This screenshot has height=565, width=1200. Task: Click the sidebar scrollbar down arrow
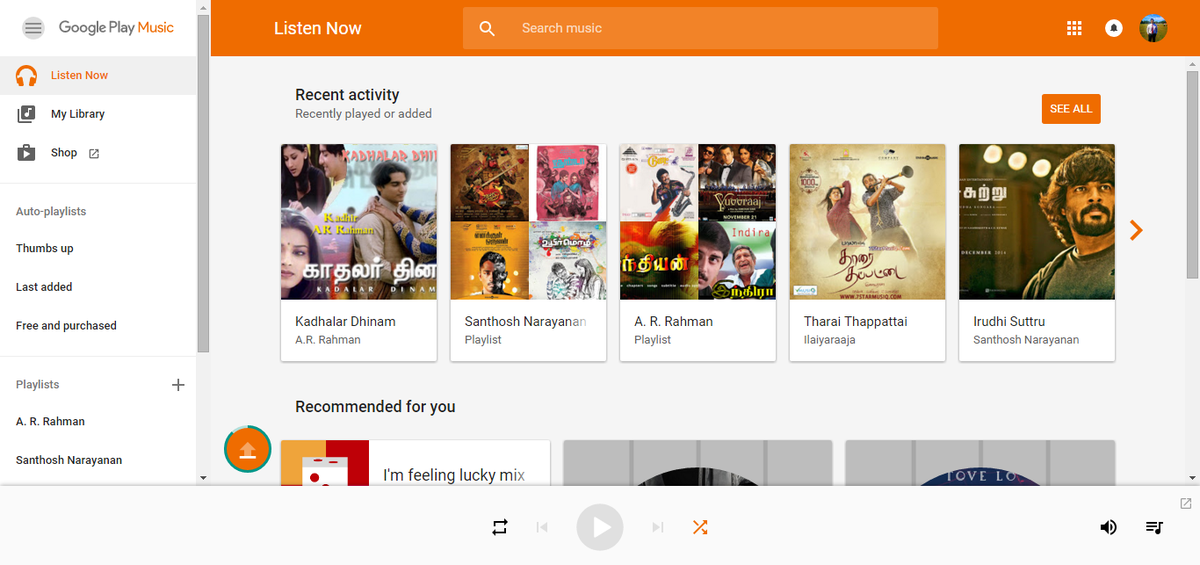204,478
